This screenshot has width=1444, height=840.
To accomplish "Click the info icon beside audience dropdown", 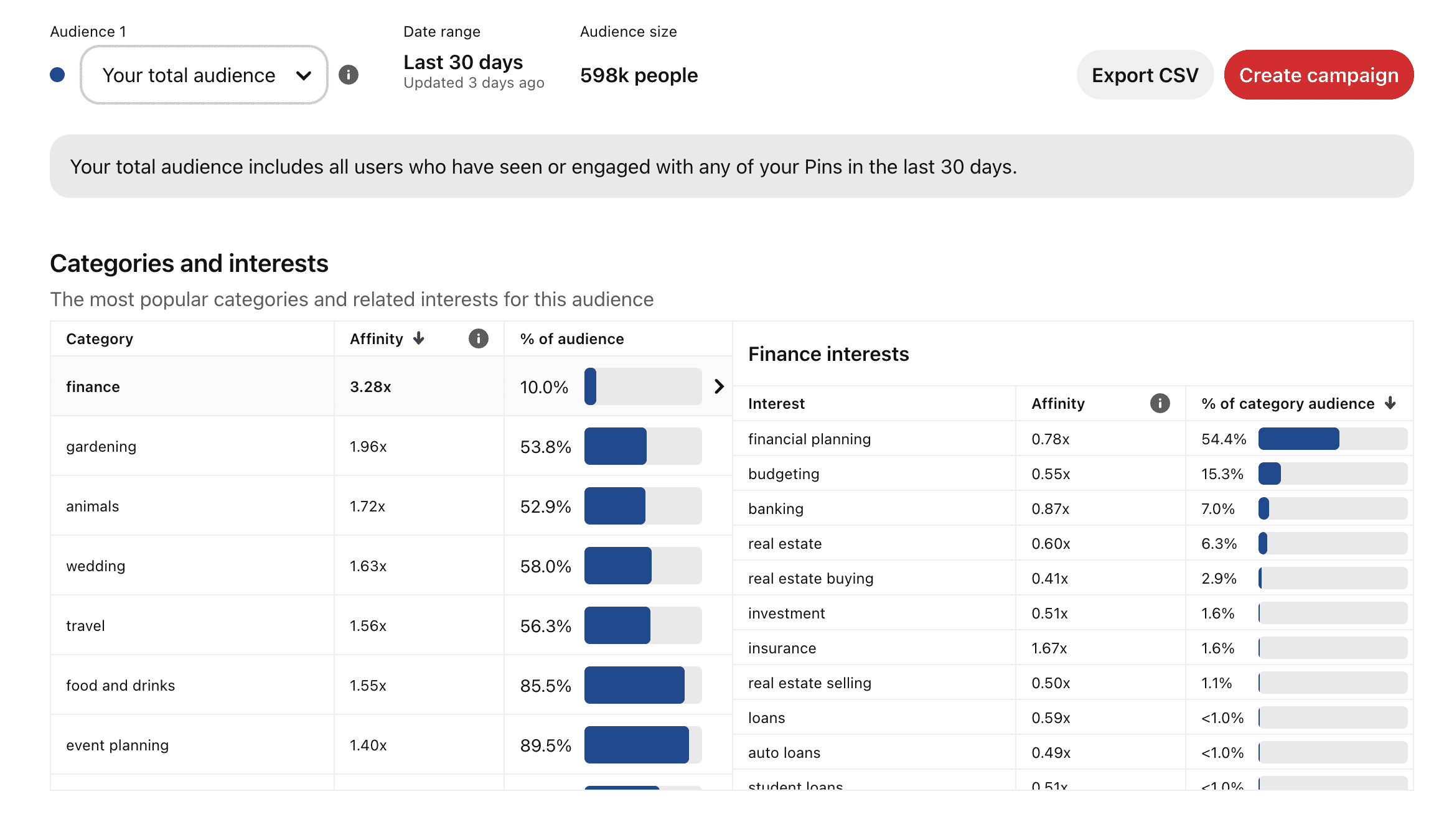I will coord(349,75).
